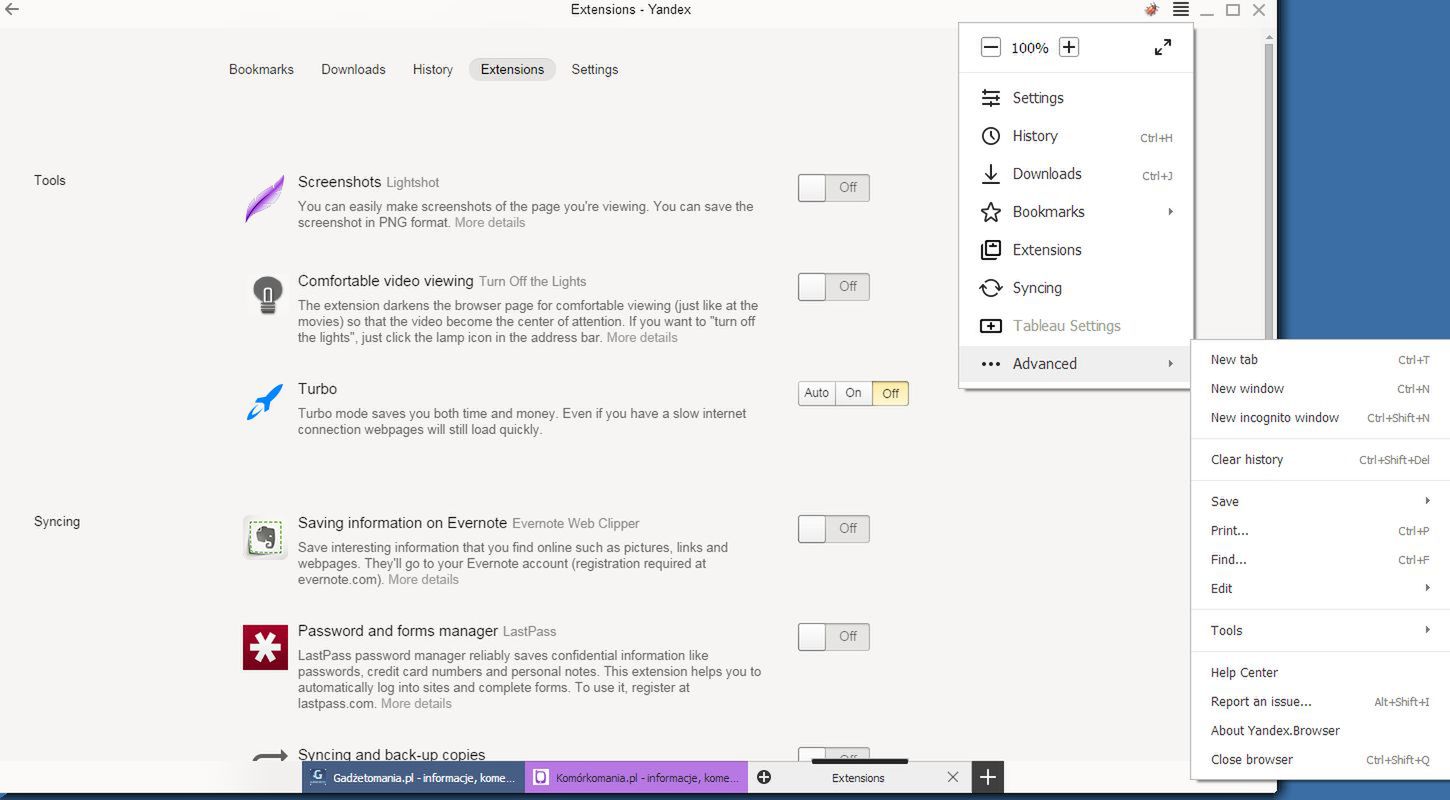
Task: Open More details link for Lightshot
Action: pyautogui.click(x=490, y=222)
